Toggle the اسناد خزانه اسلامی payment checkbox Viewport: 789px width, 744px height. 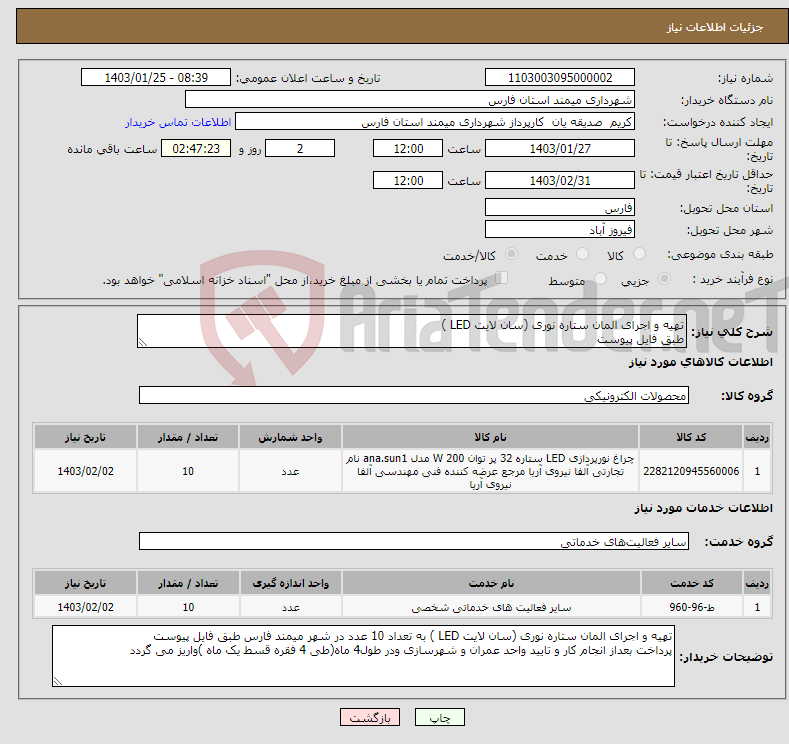pos(502,278)
